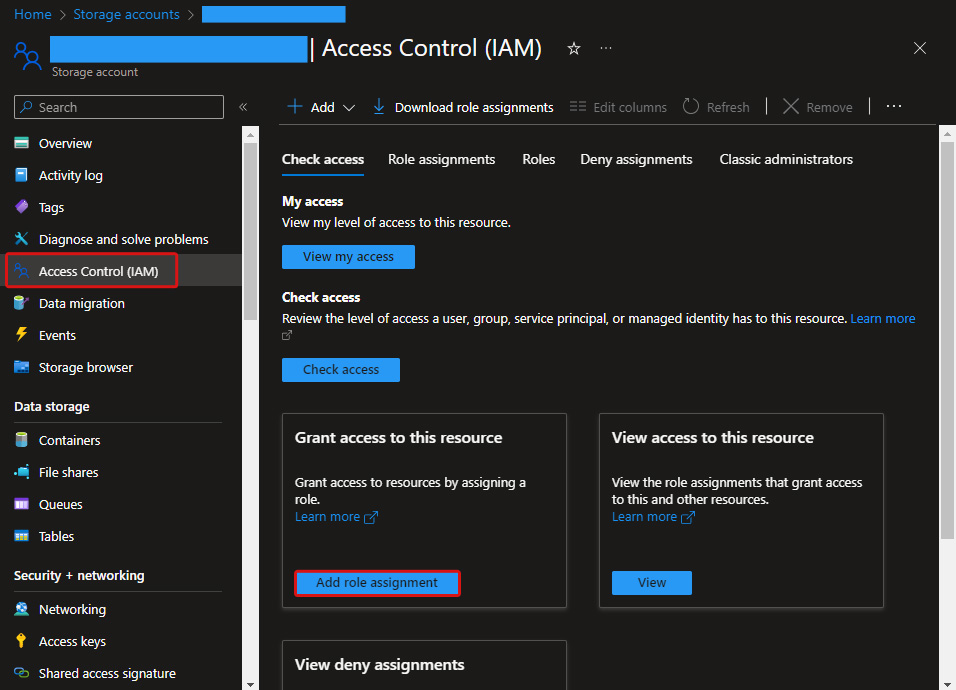Viewport: 956px width, 690px height.
Task: Click the Download arrow icon in toolbar
Action: click(379, 107)
